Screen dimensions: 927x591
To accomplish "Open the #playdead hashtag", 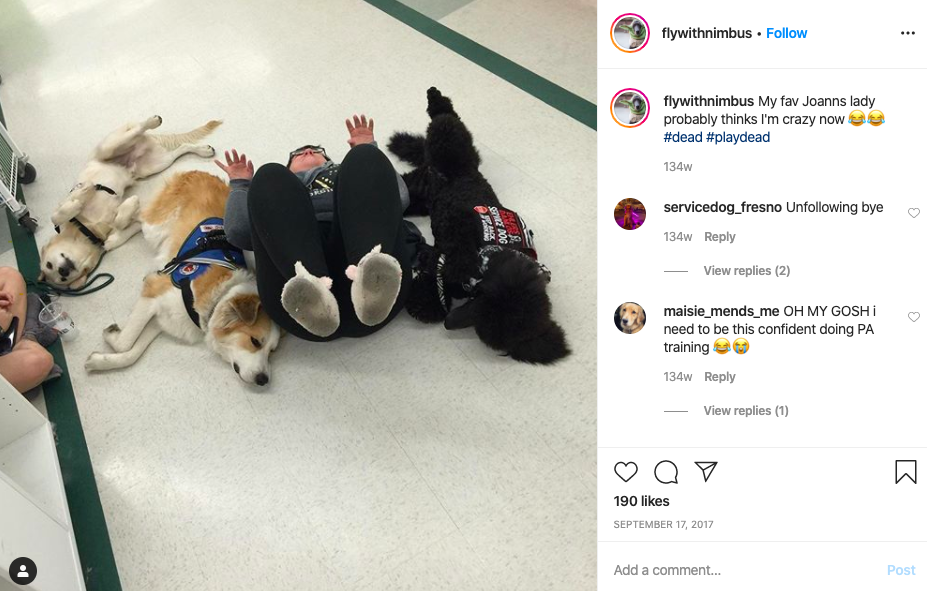I will tap(738, 137).
